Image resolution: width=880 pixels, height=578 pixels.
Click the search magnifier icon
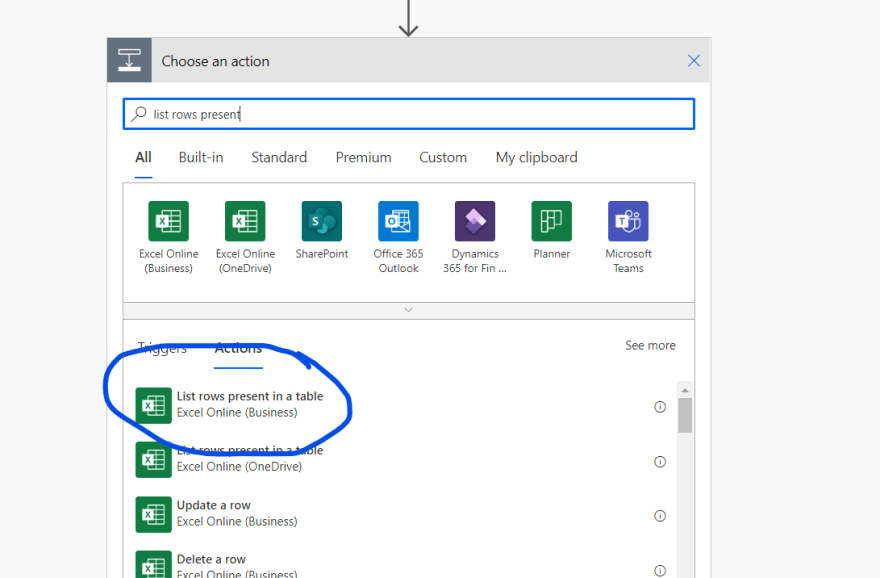click(x=139, y=114)
